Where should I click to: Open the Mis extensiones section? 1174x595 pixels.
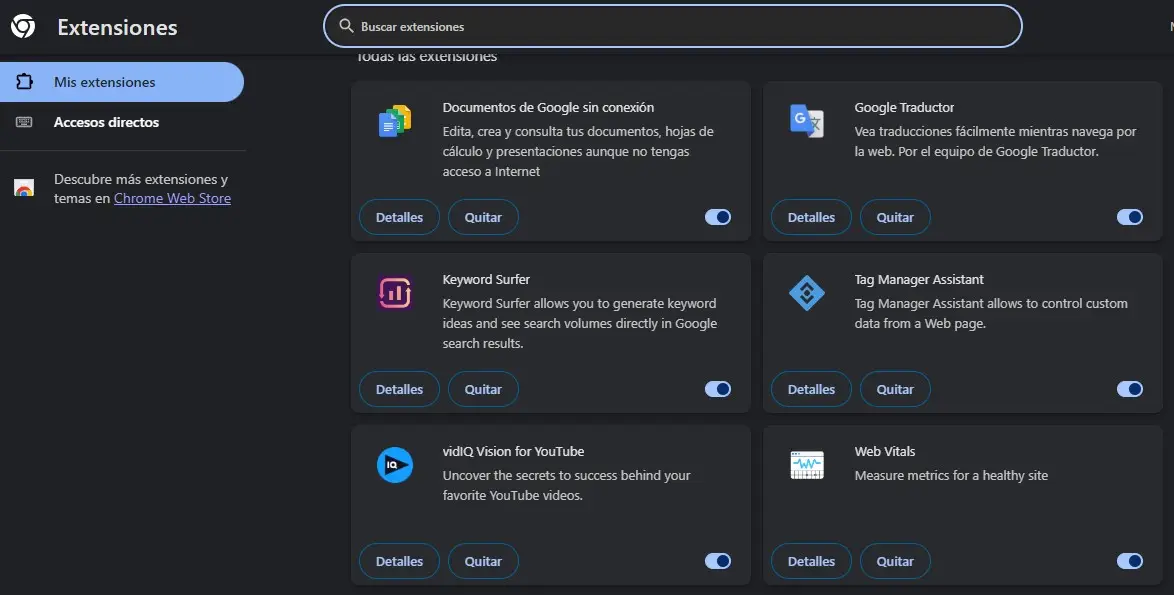pos(122,82)
